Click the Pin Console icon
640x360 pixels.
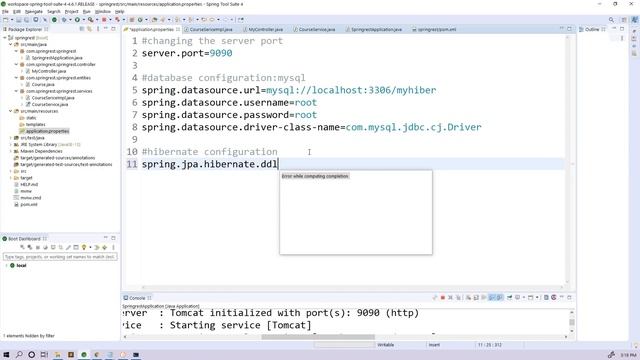pos(509,298)
